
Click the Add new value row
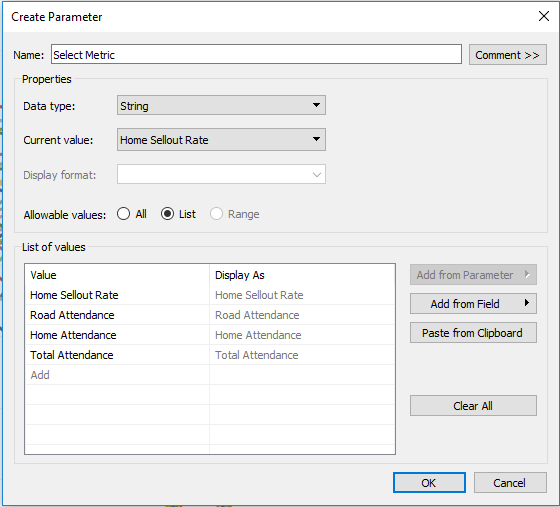point(210,375)
